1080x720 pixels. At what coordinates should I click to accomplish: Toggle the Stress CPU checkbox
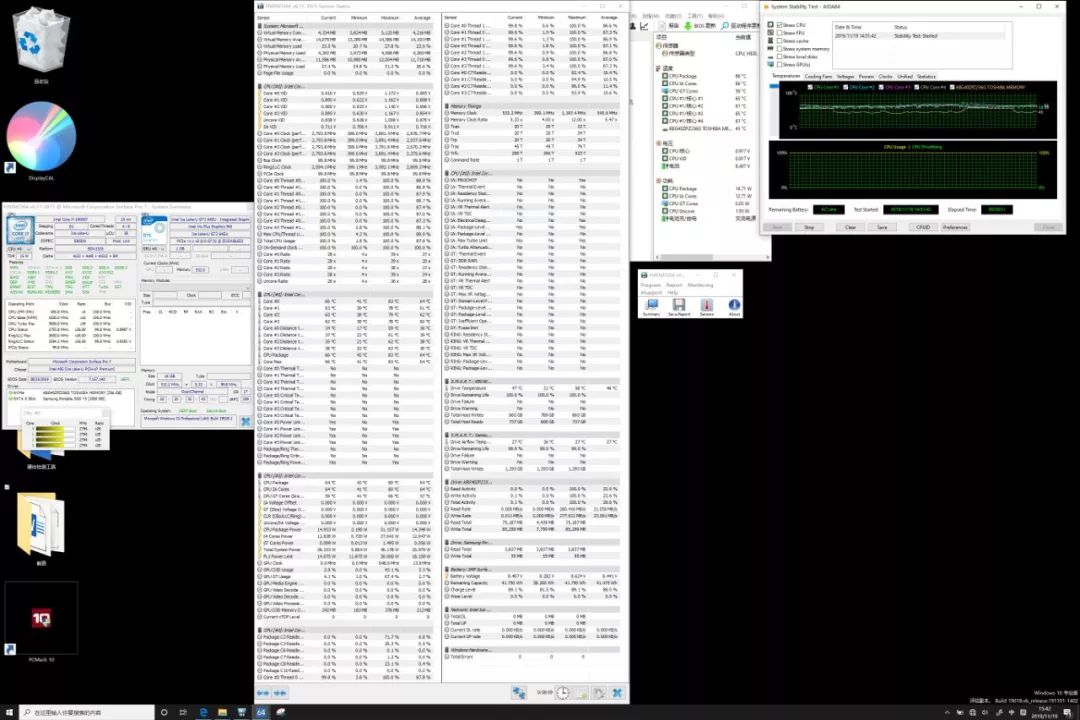(779, 25)
